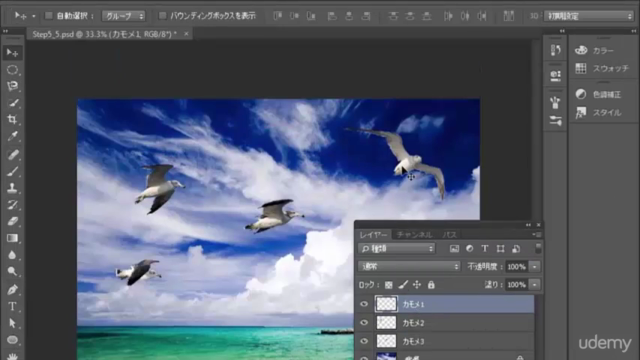The width and height of the screenshot is (640, 360).
Task: Select the Type tool
Action: [12, 307]
